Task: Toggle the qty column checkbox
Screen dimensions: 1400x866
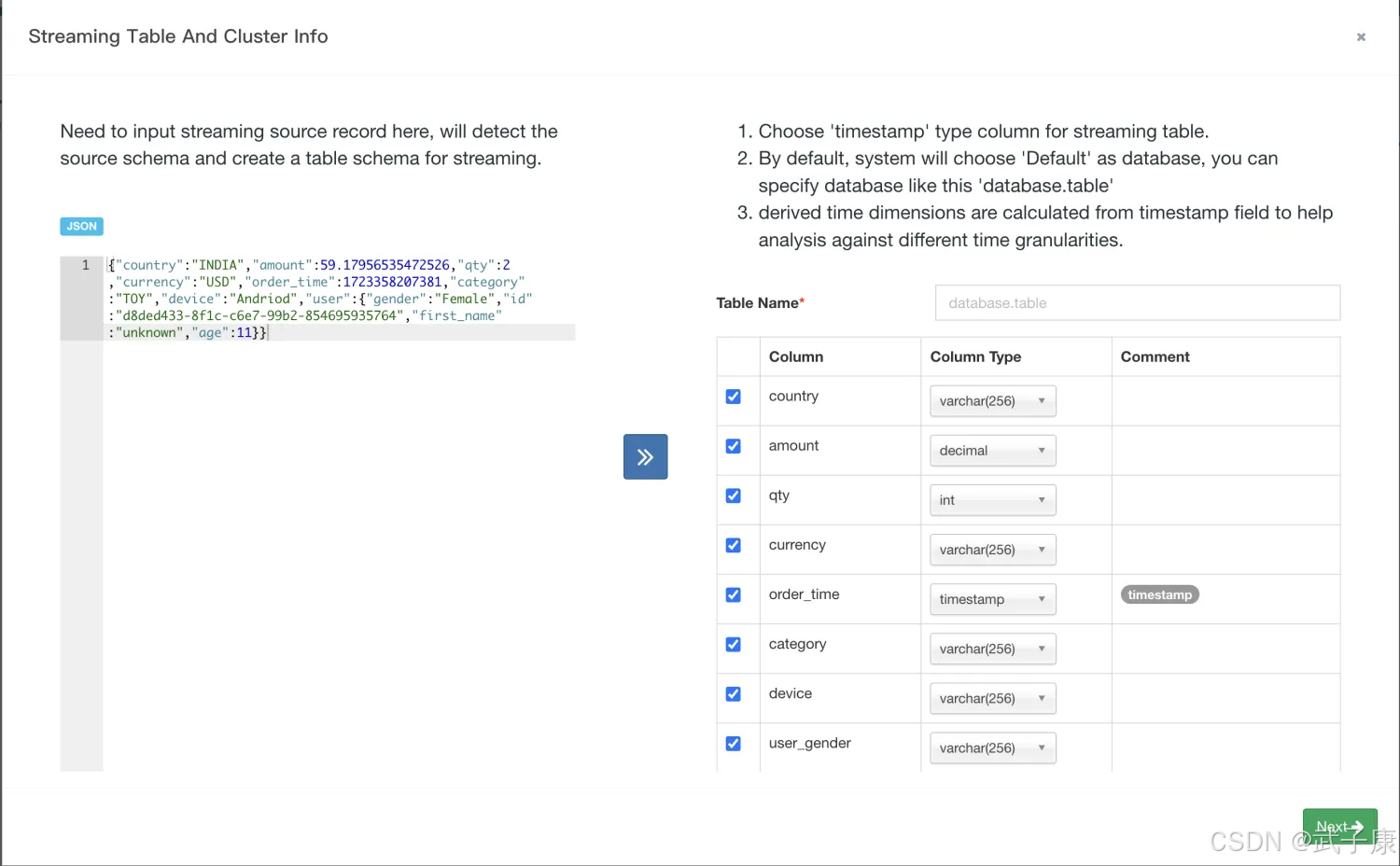Action: 734,496
